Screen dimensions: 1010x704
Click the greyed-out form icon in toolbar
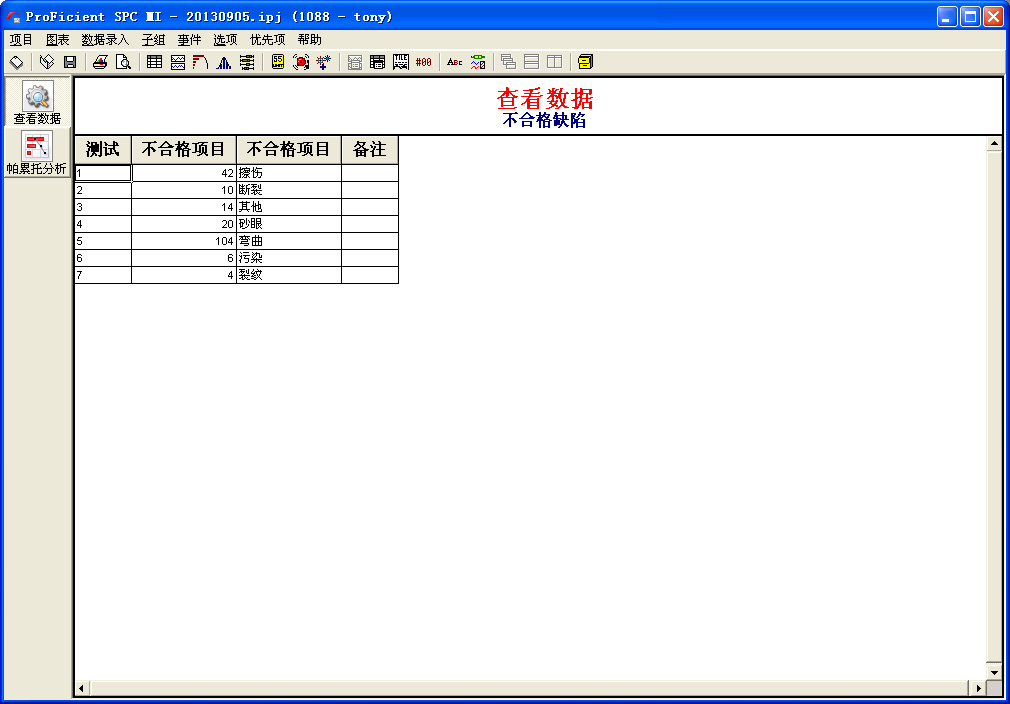355,62
